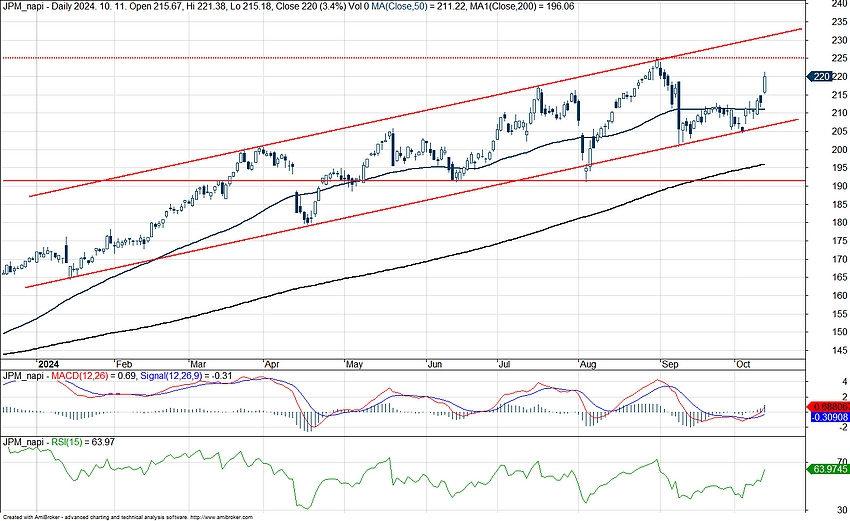Click the 'JPM_napi - Daily' chart title

(36, 6)
